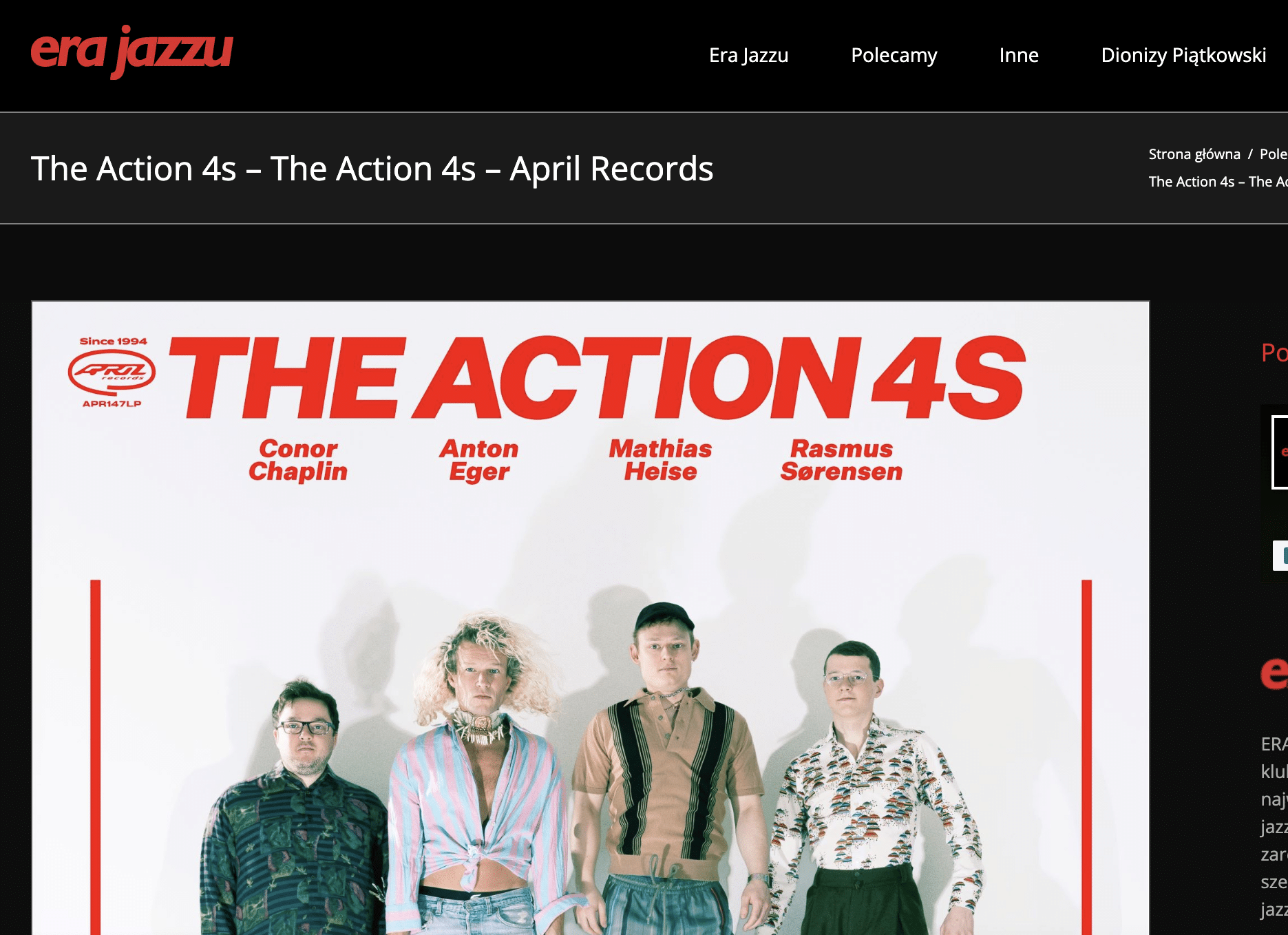Click the April Records logo on cover

click(x=112, y=372)
